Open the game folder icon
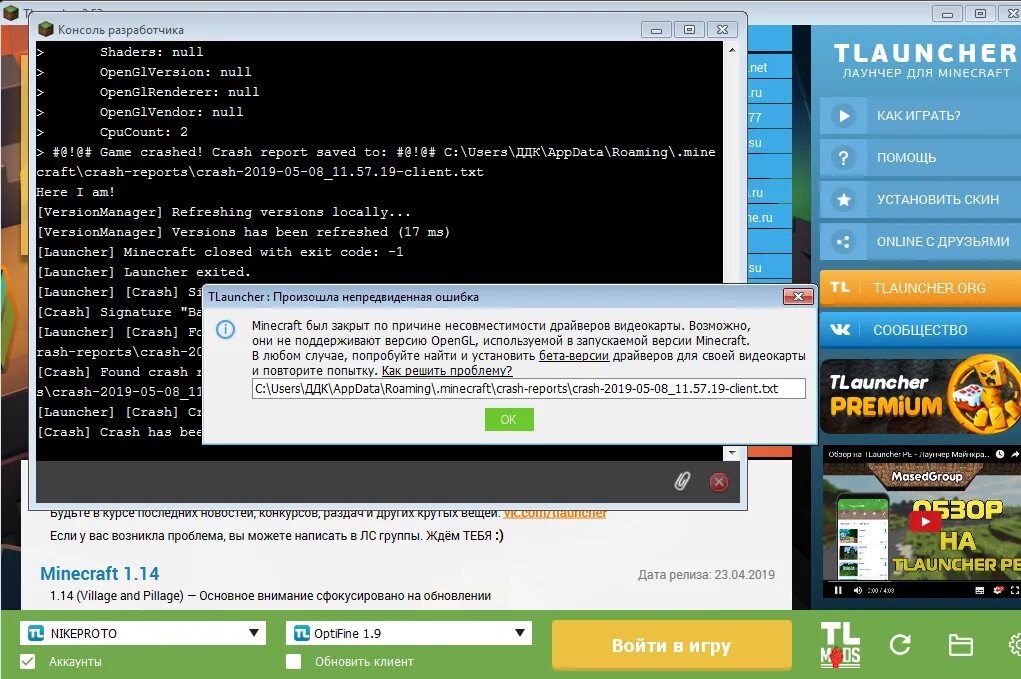The width and height of the screenshot is (1021, 679). pyautogui.click(x=960, y=645)
